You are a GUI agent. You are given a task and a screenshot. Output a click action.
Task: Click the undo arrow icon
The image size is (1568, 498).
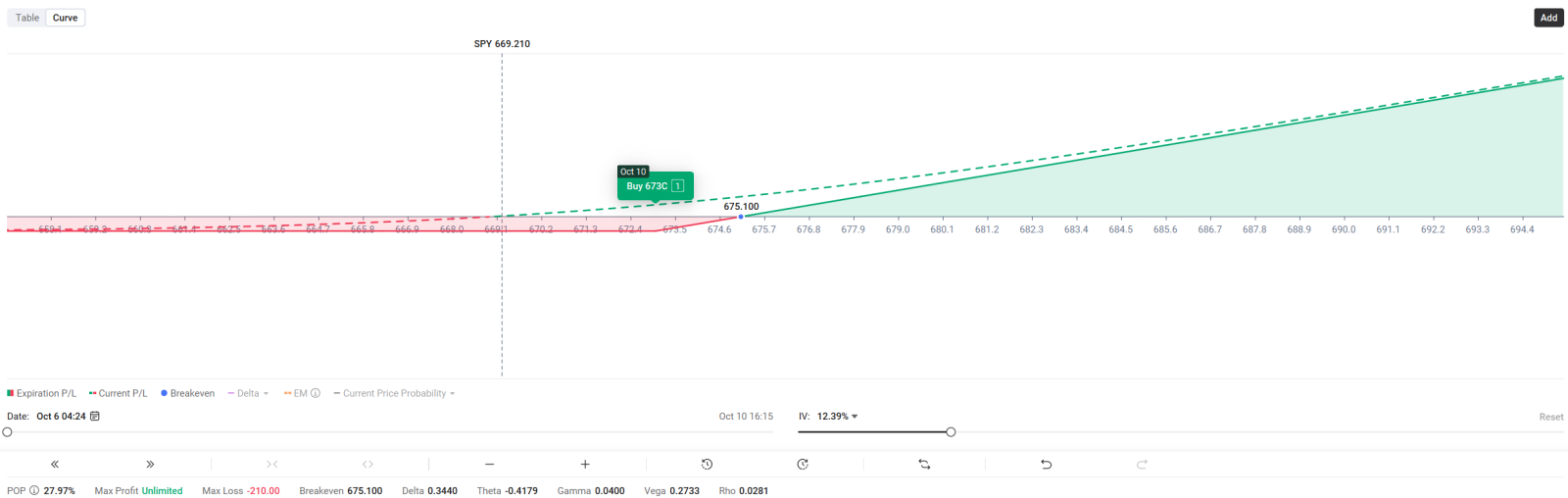tap(1046, 465)
